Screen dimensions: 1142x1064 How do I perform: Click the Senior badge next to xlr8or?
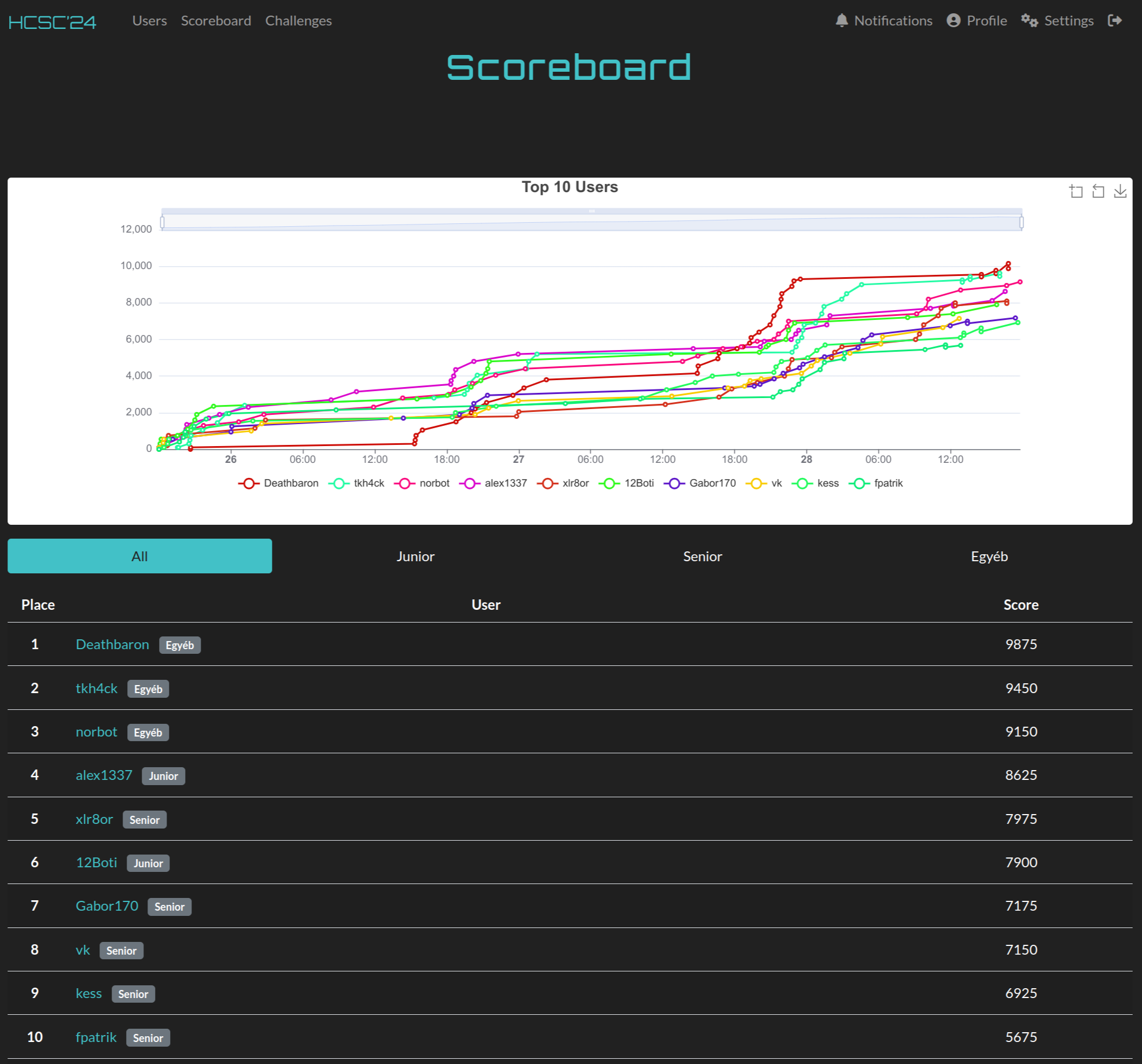point(145,820)
